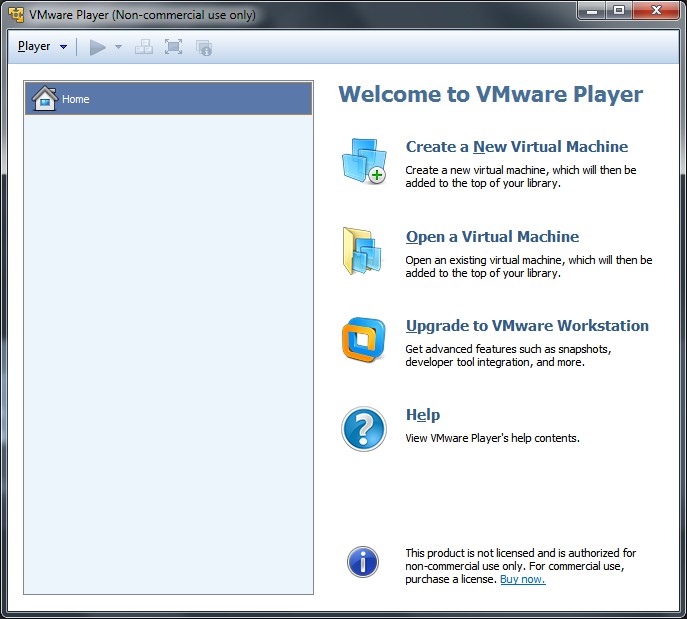The image size is (687, 619).
Task: Click text 'View VMware Player's help contents.'
Action: coord(492,438)
